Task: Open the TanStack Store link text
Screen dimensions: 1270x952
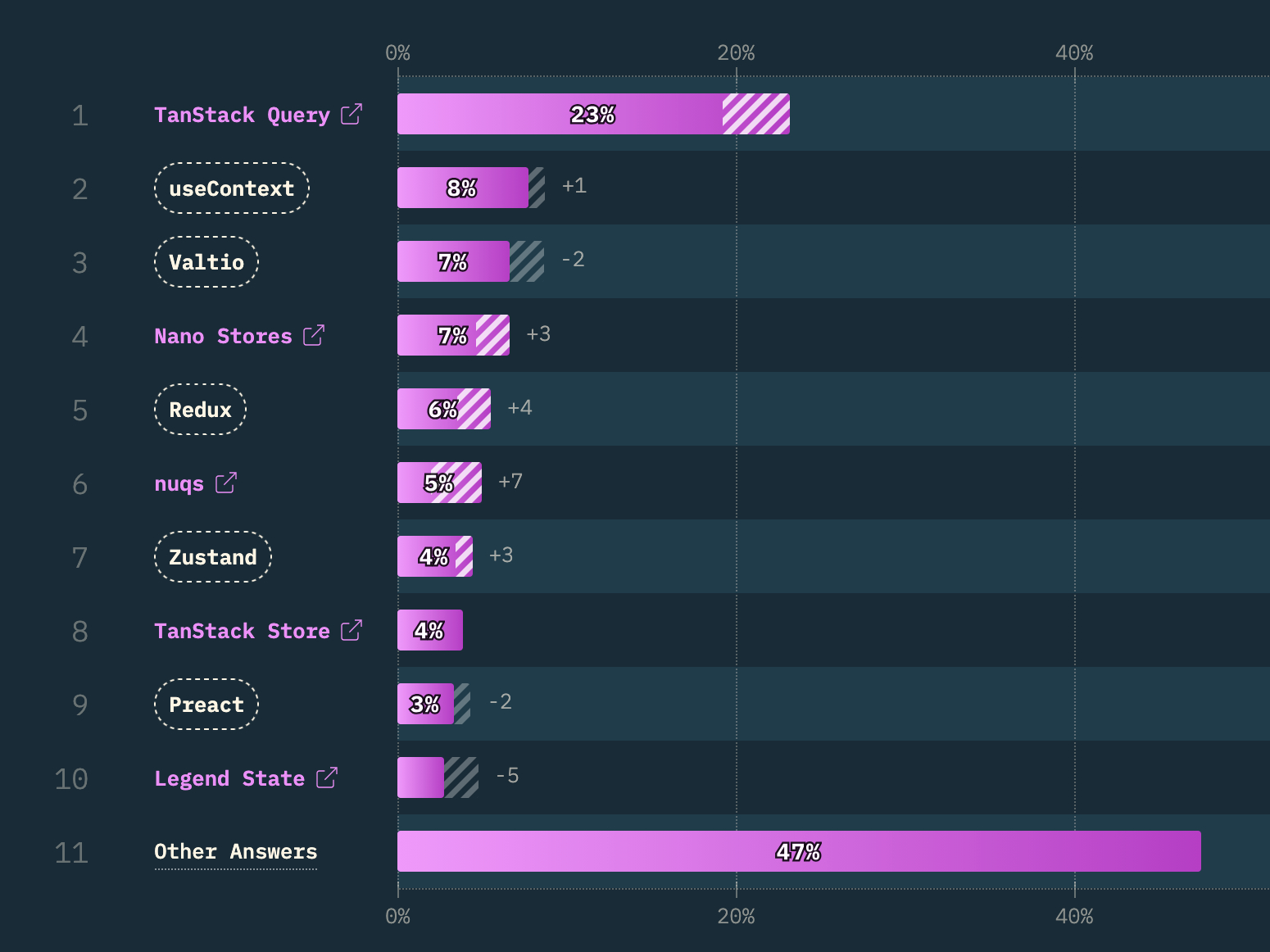Action: (242, 631)
